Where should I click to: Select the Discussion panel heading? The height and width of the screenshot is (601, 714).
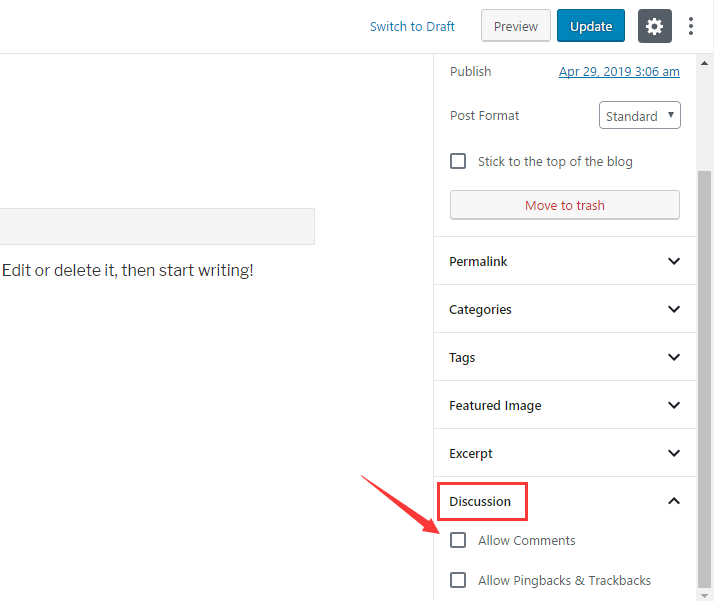pyautogui.click(x=480, y=501)
